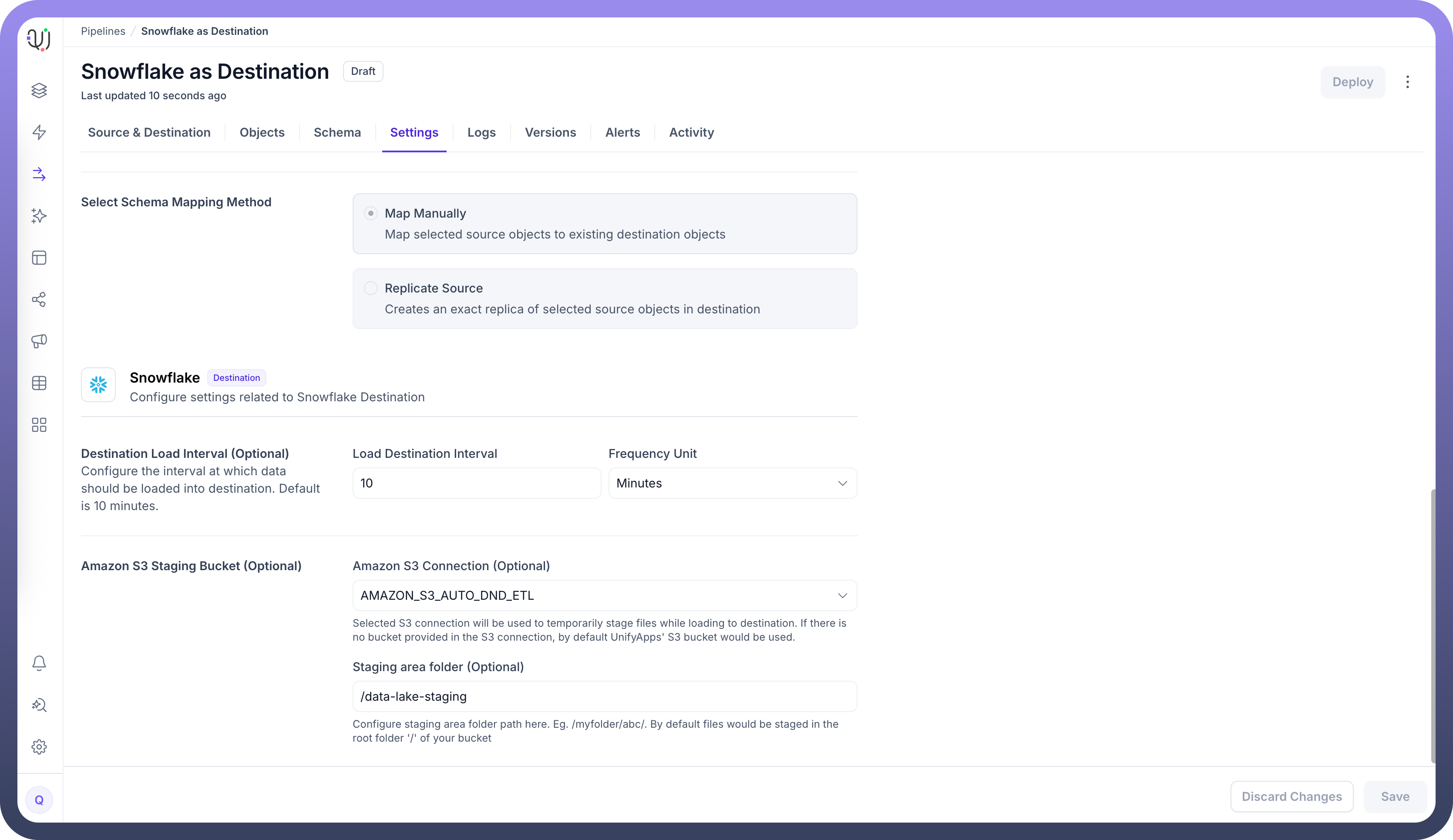
Task: Open the sparkle AI sidebar icon
Action: (39, 215)
